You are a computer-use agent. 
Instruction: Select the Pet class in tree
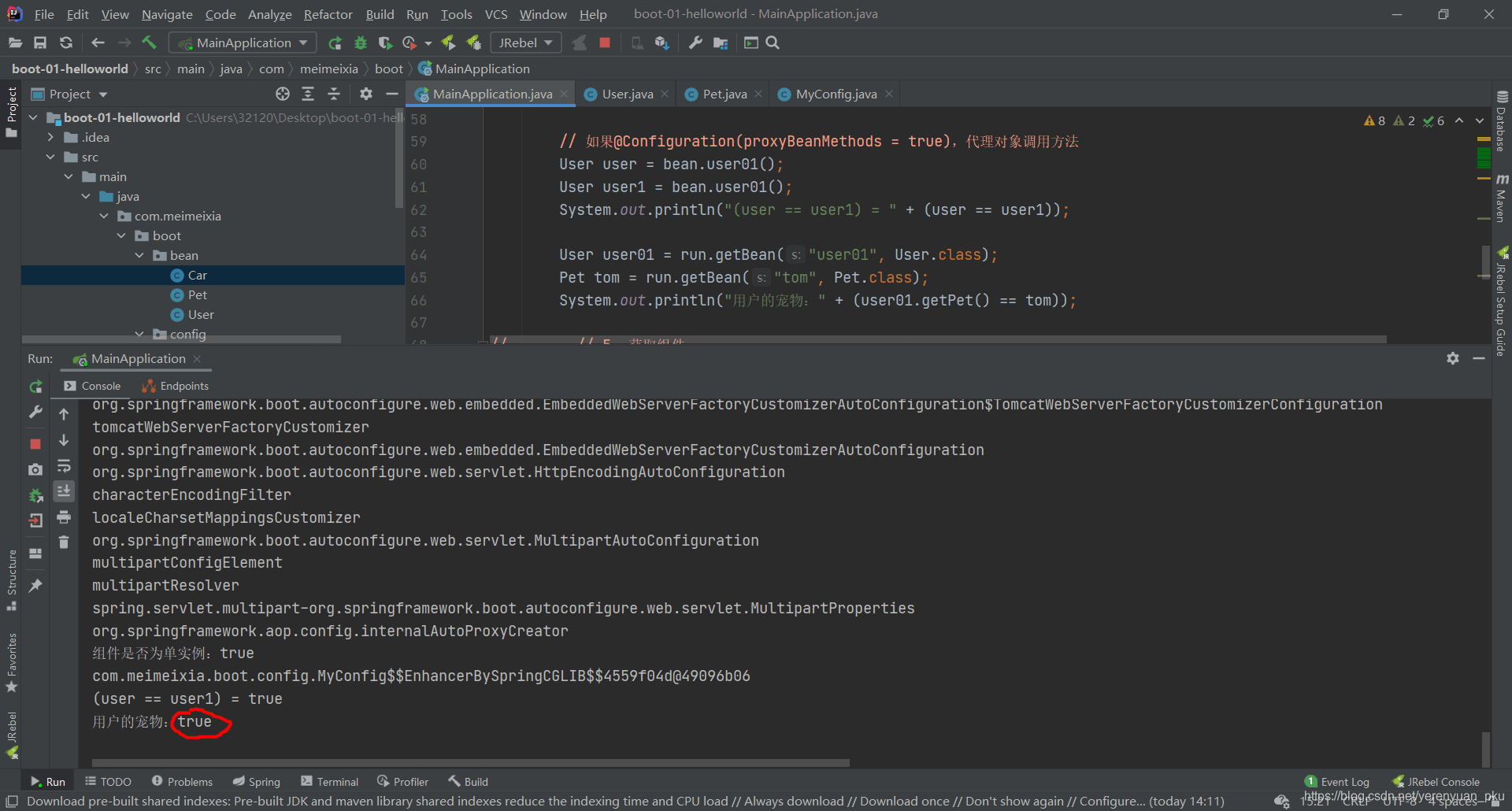[x=197, y=294]
